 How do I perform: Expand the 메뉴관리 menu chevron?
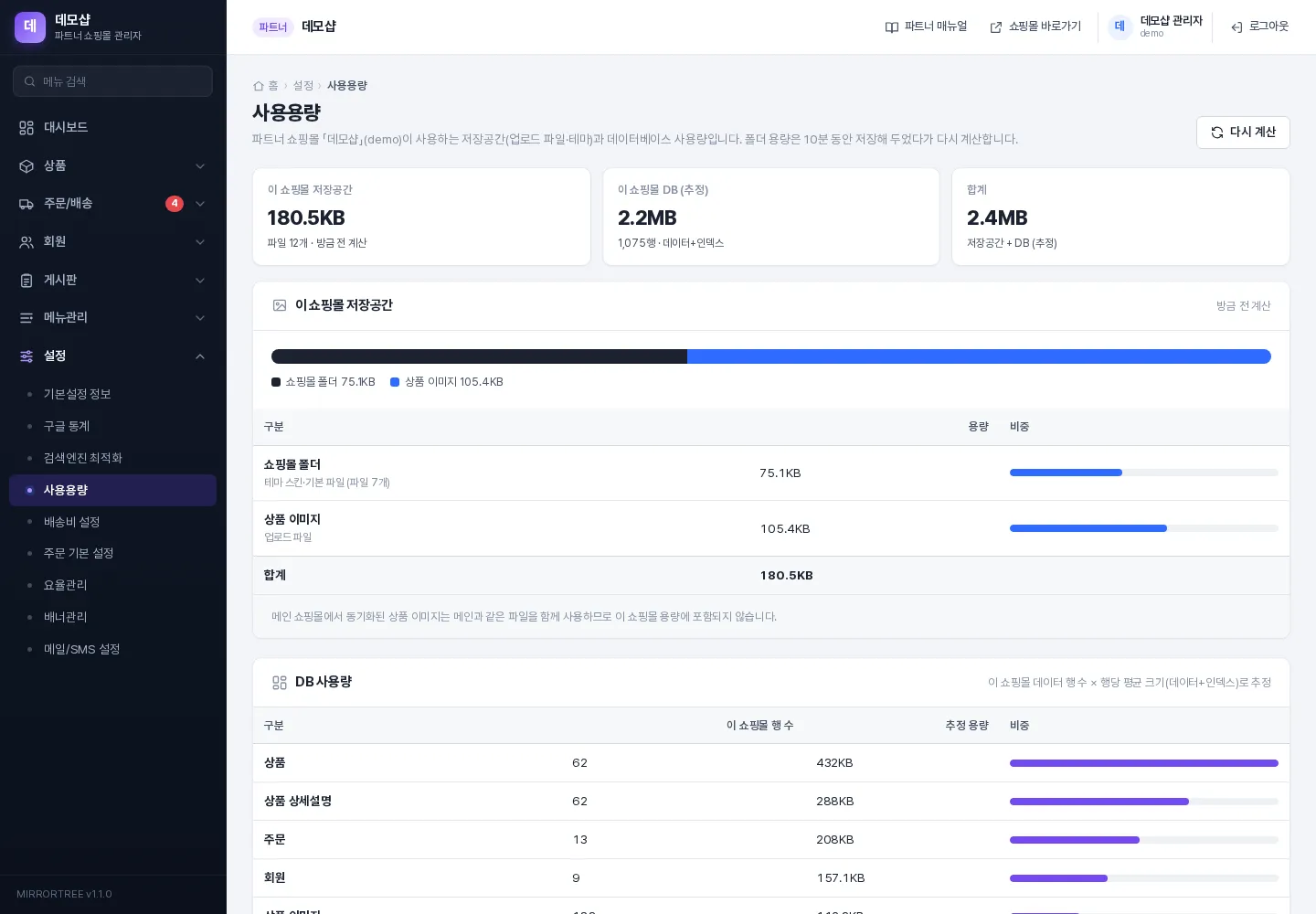point(200,318)
